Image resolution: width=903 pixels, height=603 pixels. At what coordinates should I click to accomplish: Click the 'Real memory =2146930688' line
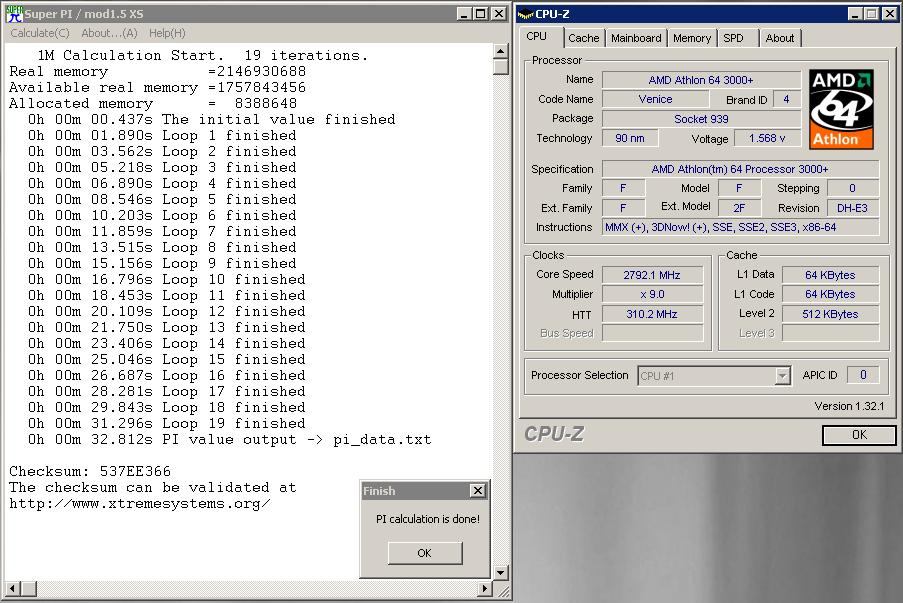pyautogui.click(x=157, y=71)
